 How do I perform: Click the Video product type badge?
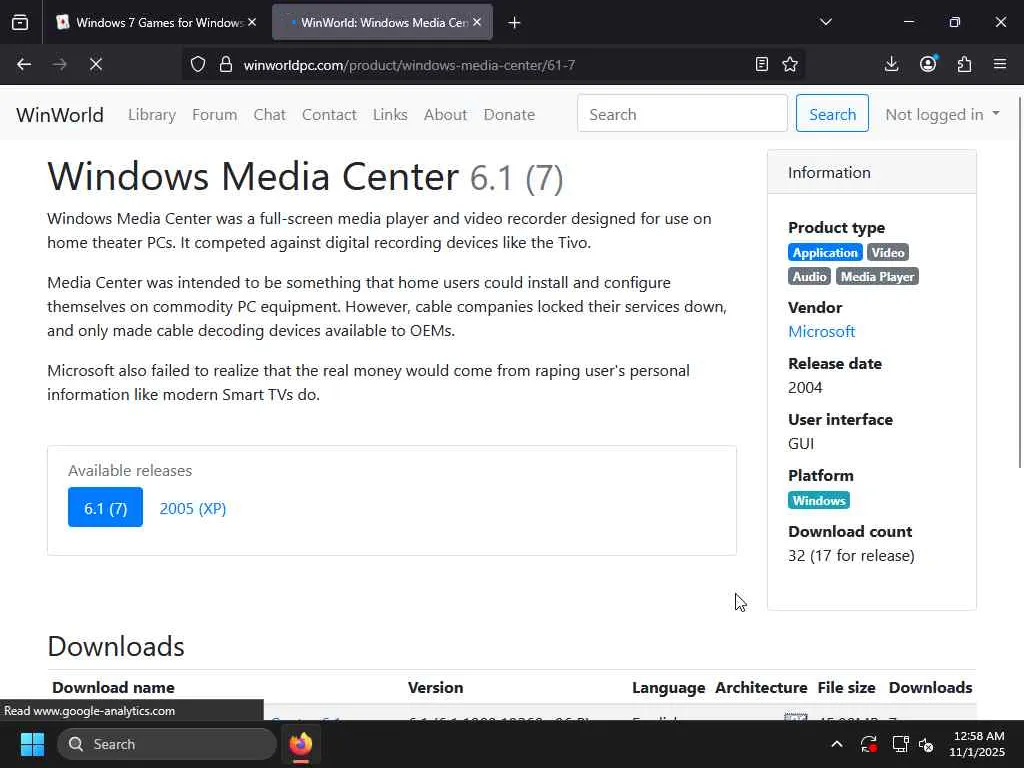click(888, 252)
